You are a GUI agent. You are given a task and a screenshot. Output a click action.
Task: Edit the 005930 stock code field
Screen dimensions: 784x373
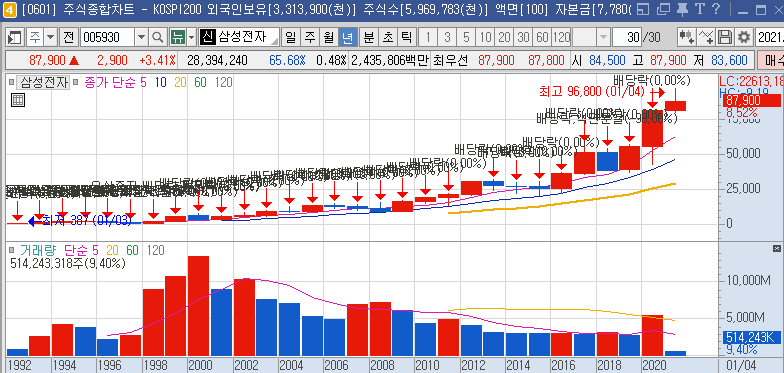[x=108, y=36]
